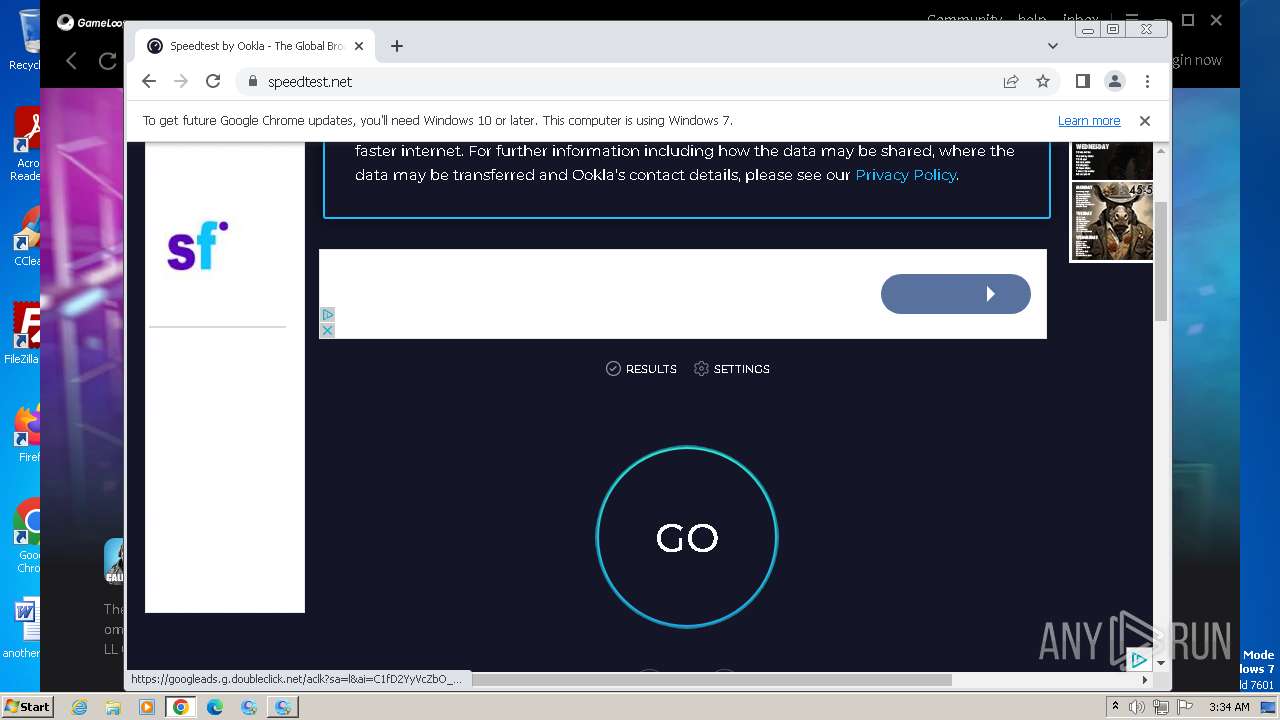Open the Windows Start menu

27,706
